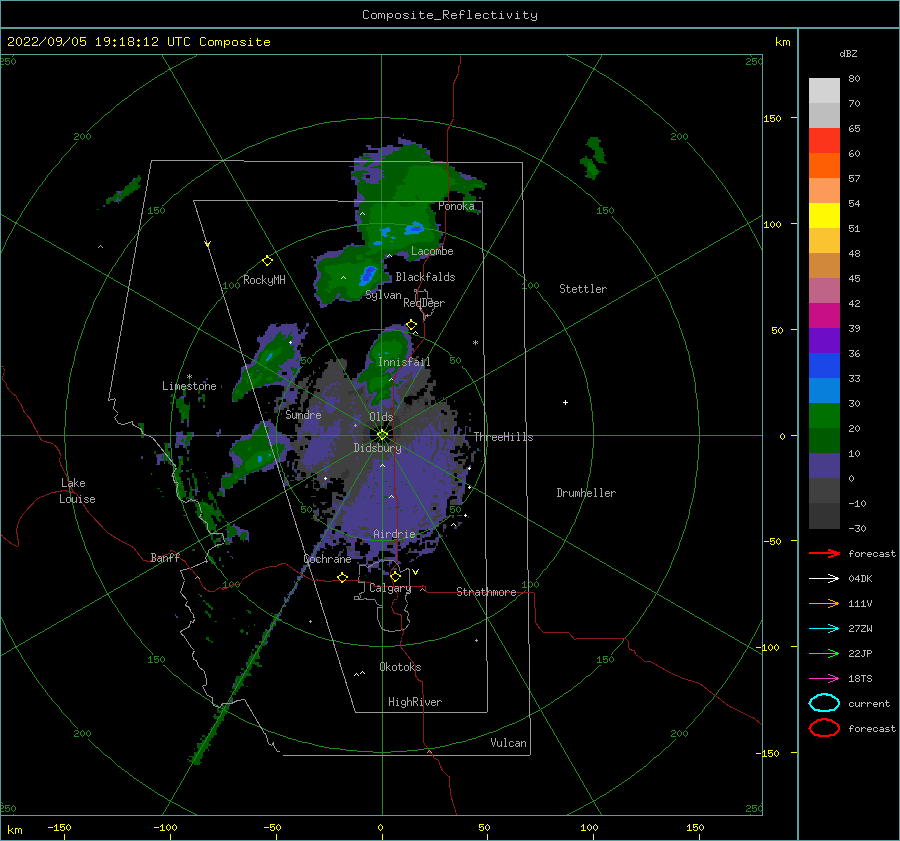Click the HighRiver label
This screenshot has width=900, height=841.
point(415,702)
